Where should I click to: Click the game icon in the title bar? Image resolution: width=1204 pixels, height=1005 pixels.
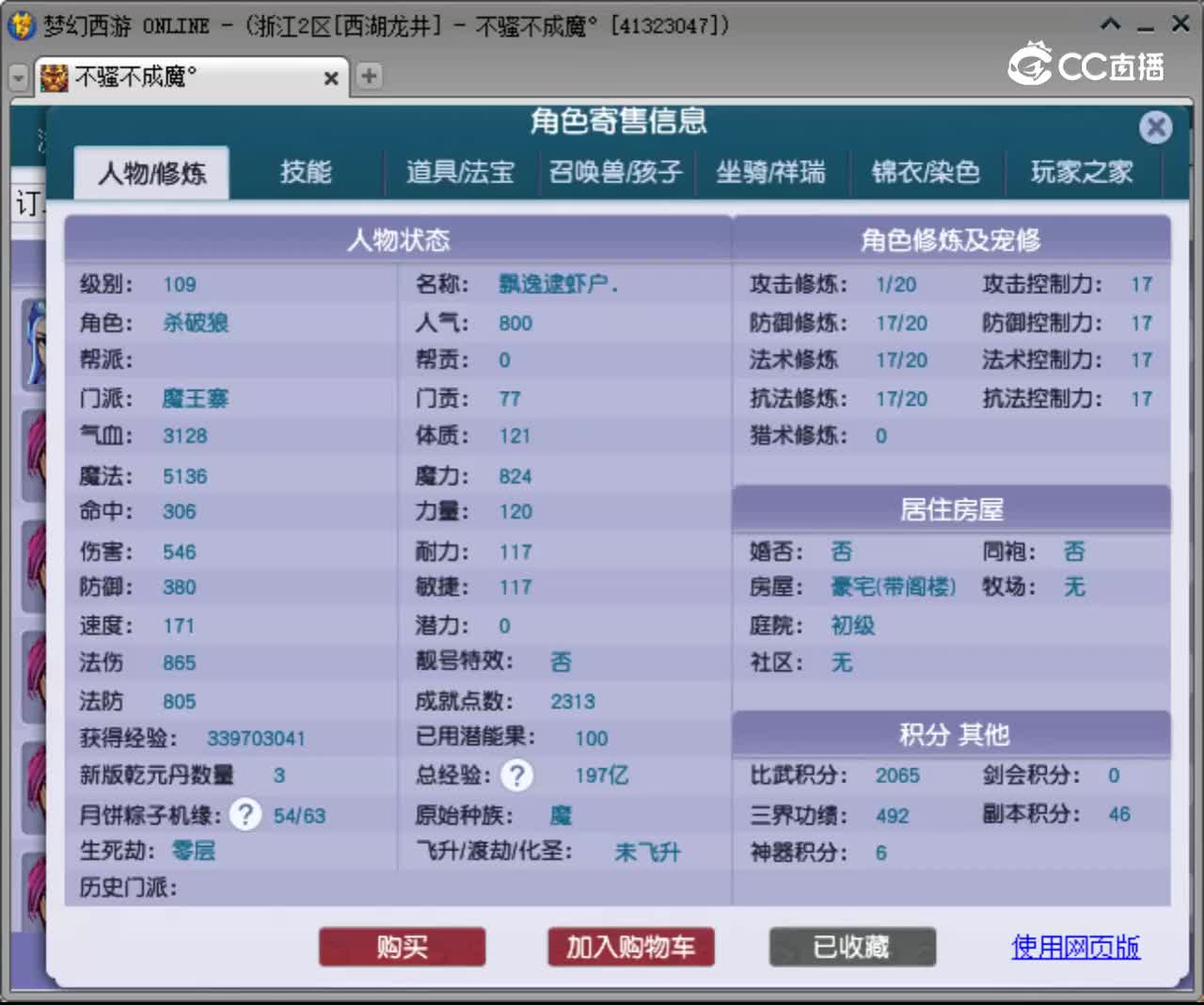21,25
